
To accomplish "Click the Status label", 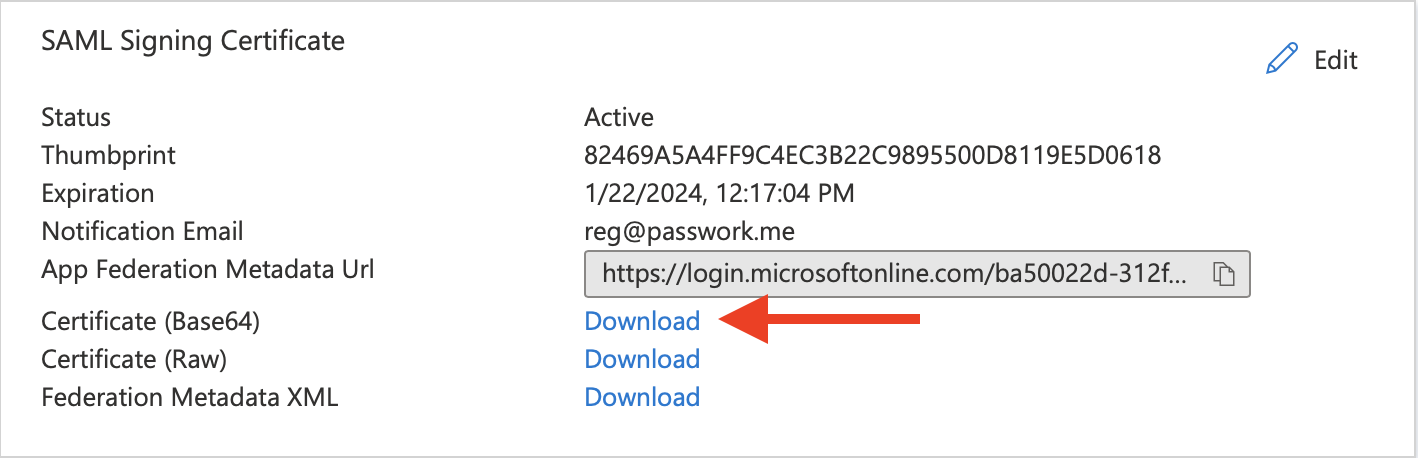I will coord(76,117).
